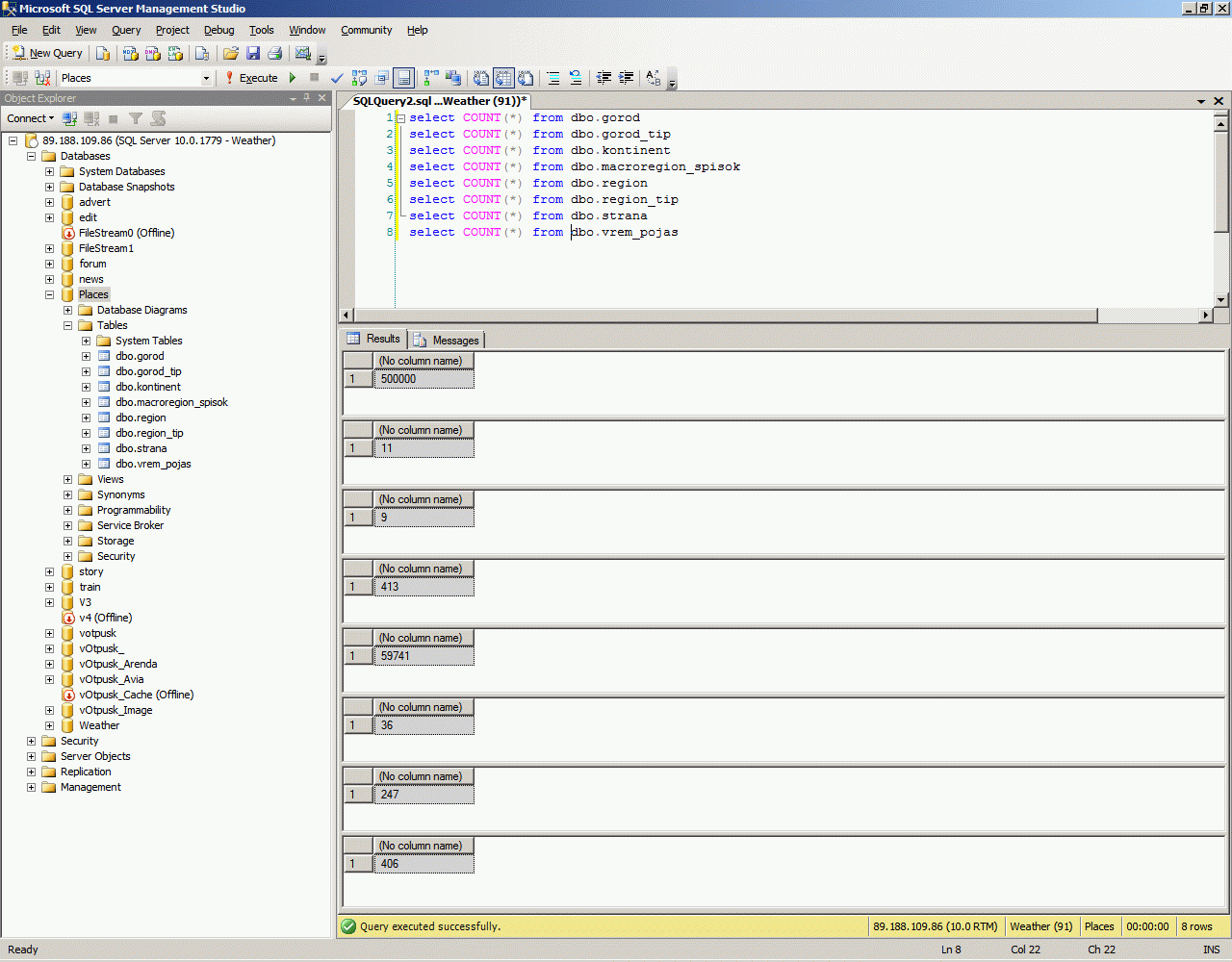Parse the query with the checkmark icon
This screenshot has height=962, width=1232.
point(337,78)
